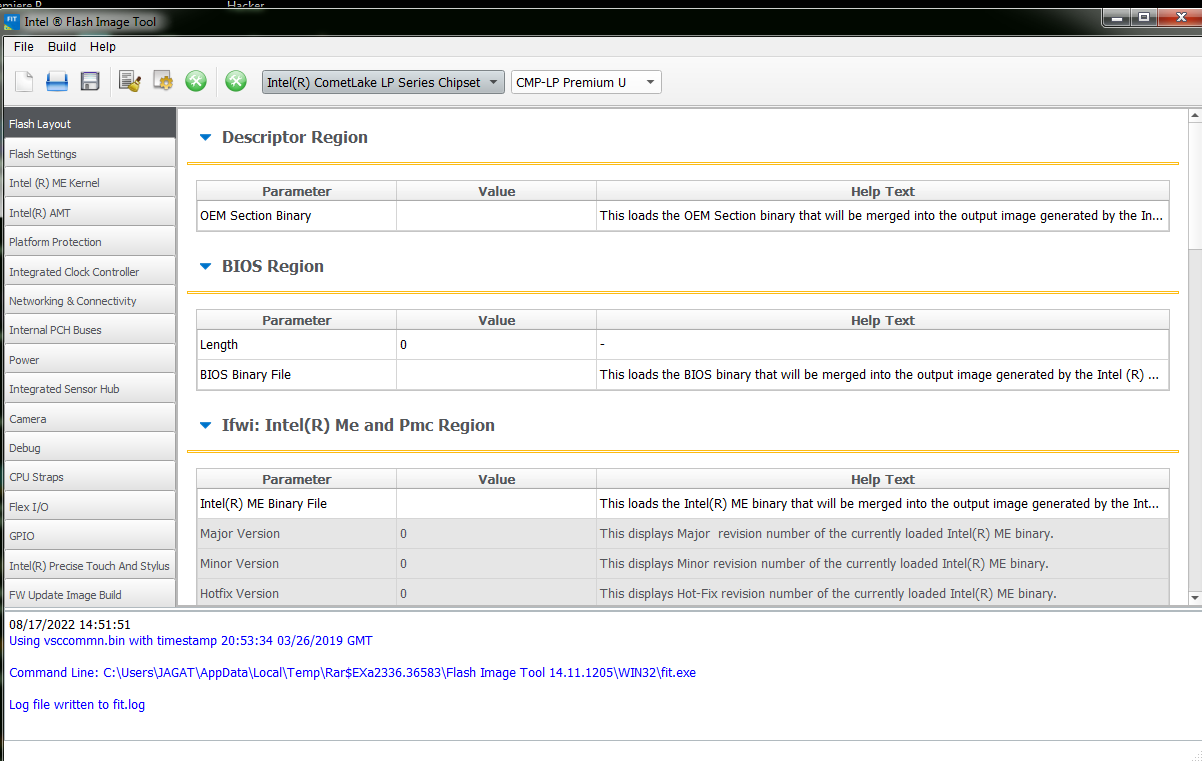The height and width of the screenshot is (761, 1202).
Task: Open the File menu
Action: click(x=24, y=47)
